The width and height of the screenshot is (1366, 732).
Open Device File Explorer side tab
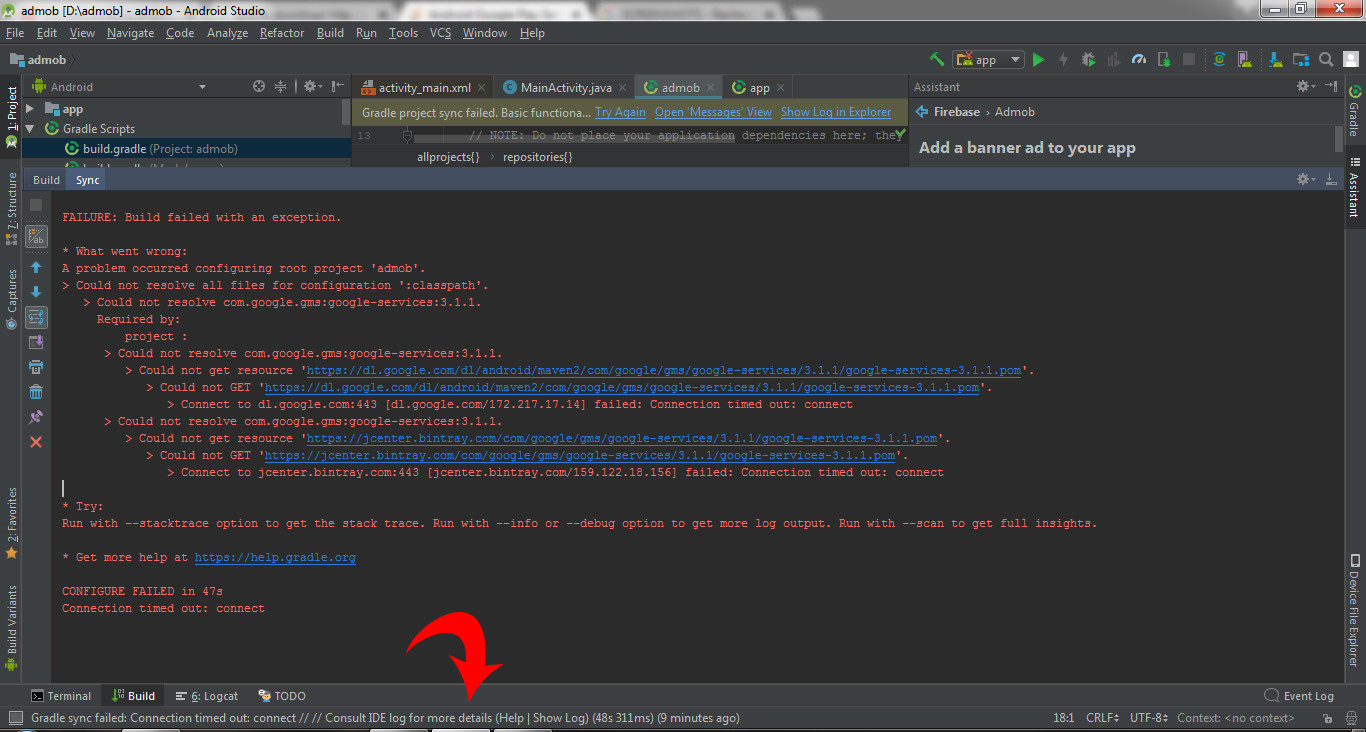[1354, 610]
